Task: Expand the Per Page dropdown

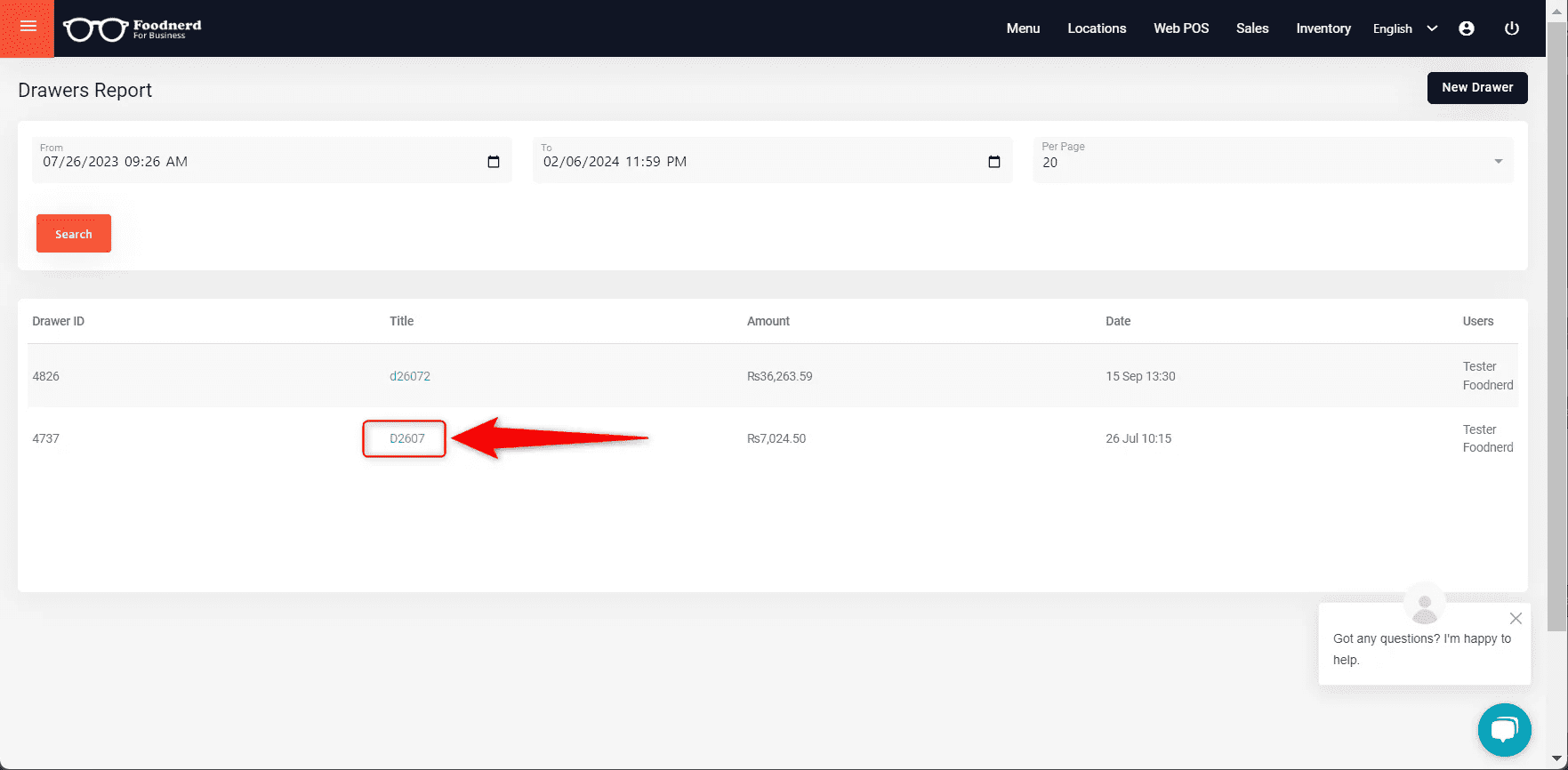Action: pyautogui.click(x=1273, y=160)
